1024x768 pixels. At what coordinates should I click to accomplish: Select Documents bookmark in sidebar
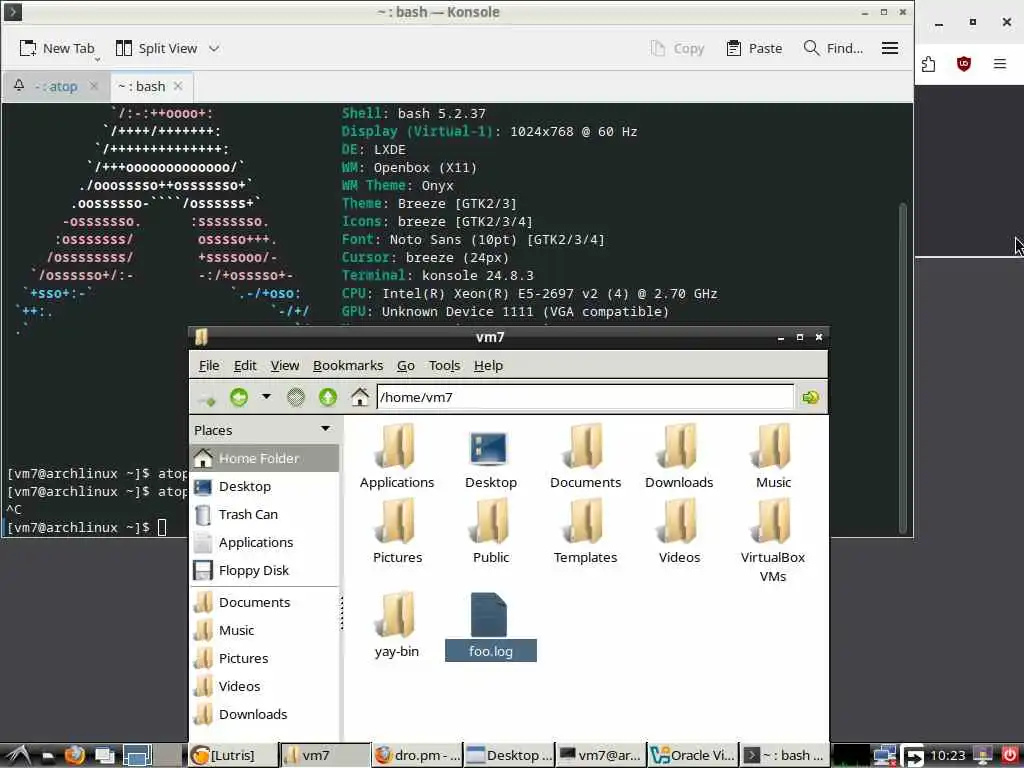coord(264,603)
